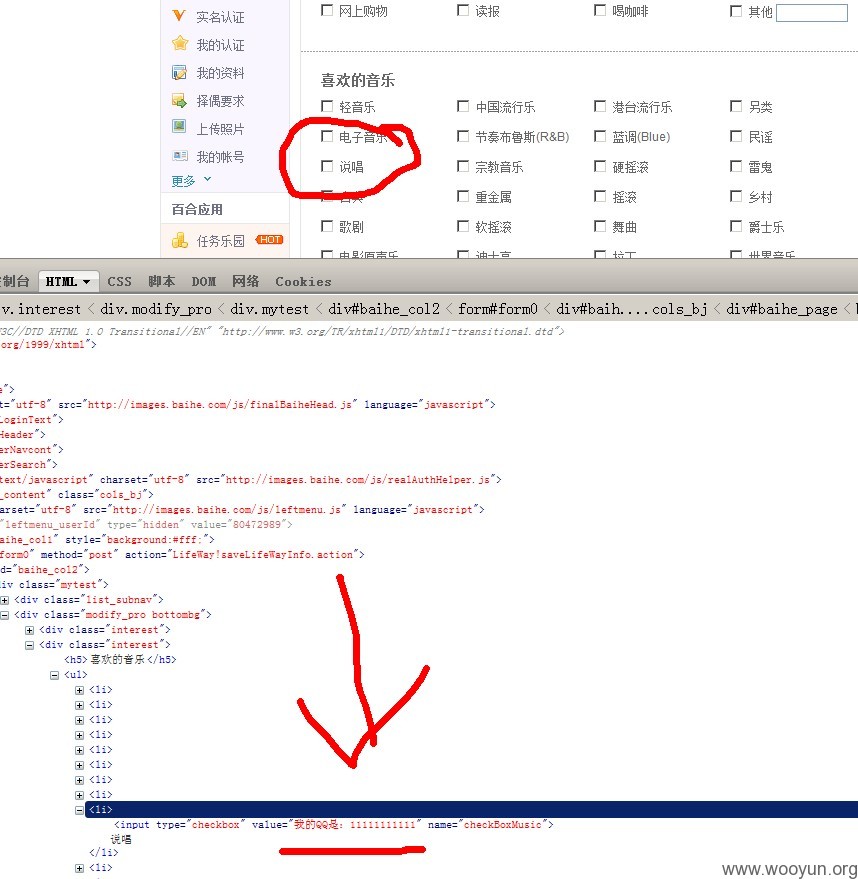Check the 蓝调(Blue) checkbox

point(600,136)
